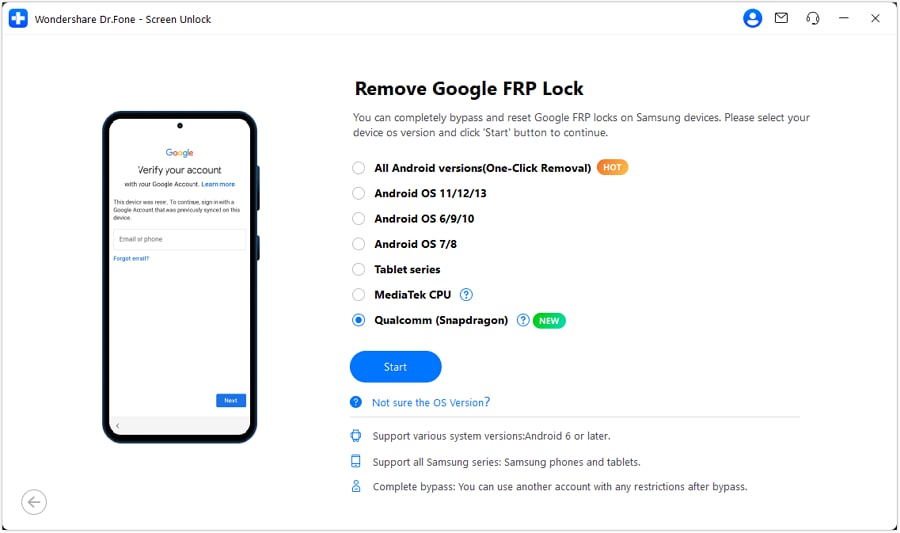Select the Qualcomm (Snapdragon) radio button

click(358, 320)
